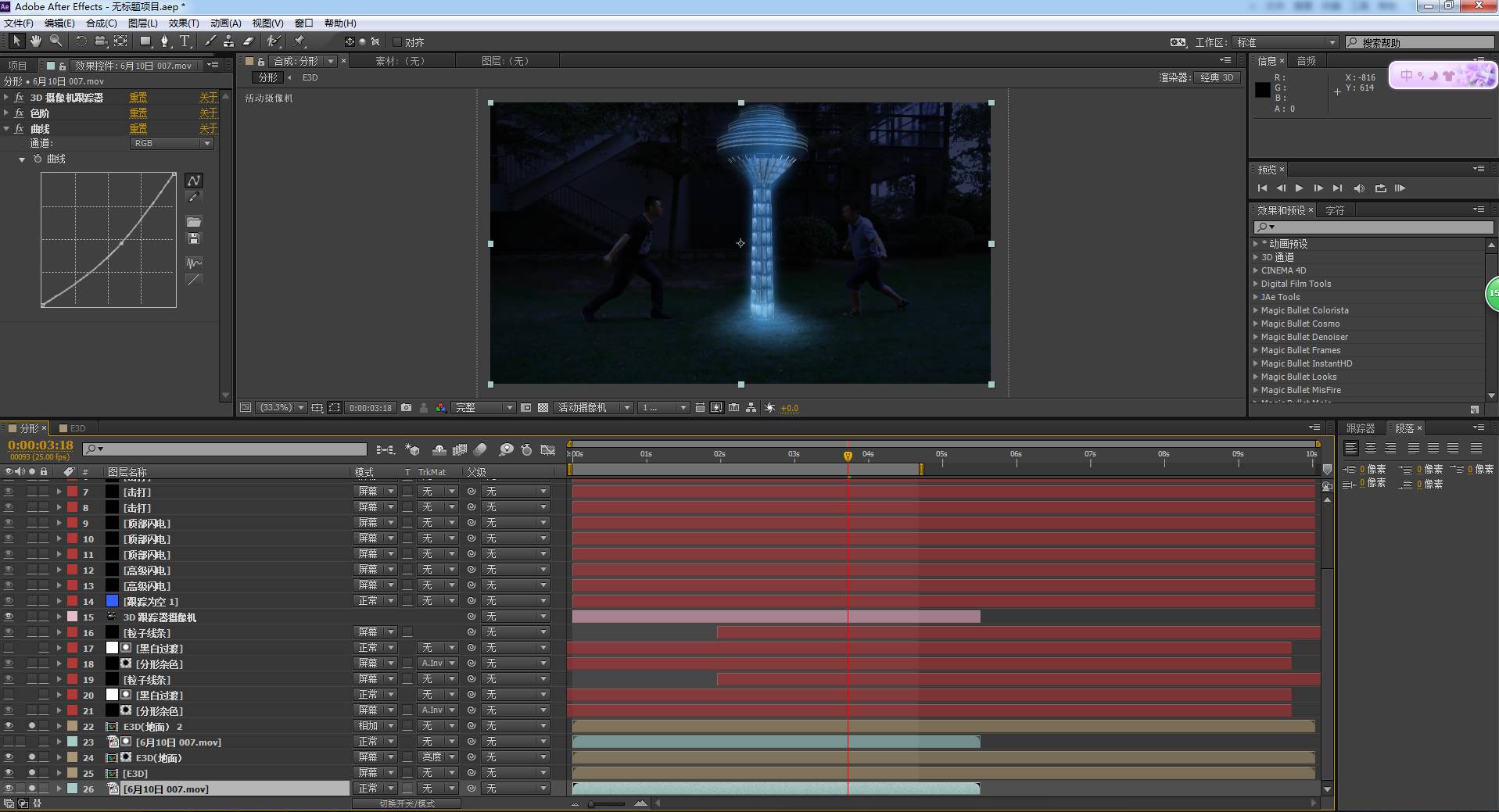Choose the horizontal Type tool
The image size is (1499, 812).
point(185,41)
